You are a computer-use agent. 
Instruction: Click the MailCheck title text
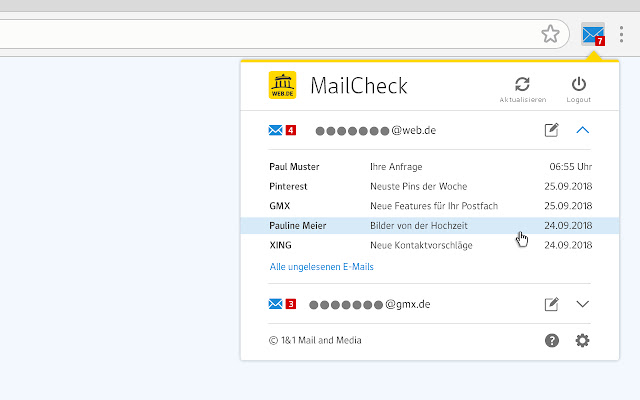359,86
